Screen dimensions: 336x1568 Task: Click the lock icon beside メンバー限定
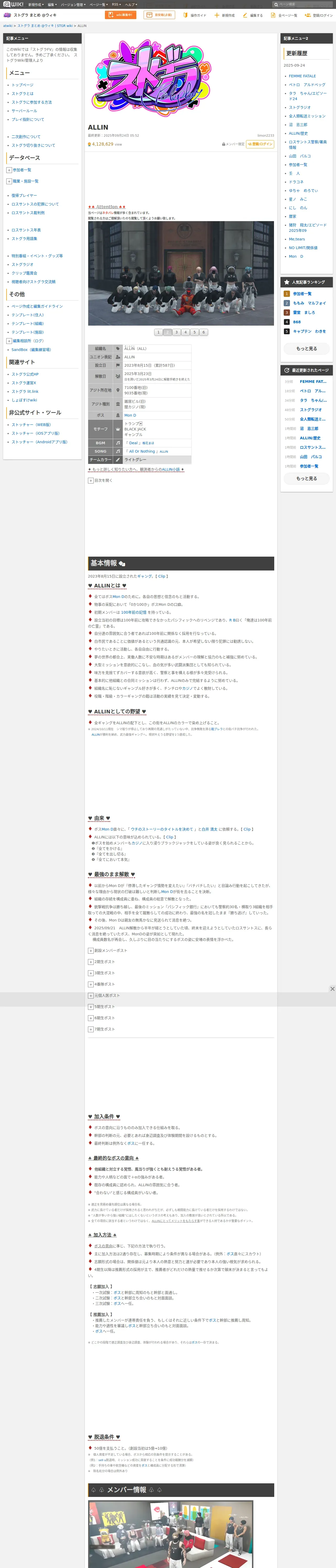tap(224, 144)
